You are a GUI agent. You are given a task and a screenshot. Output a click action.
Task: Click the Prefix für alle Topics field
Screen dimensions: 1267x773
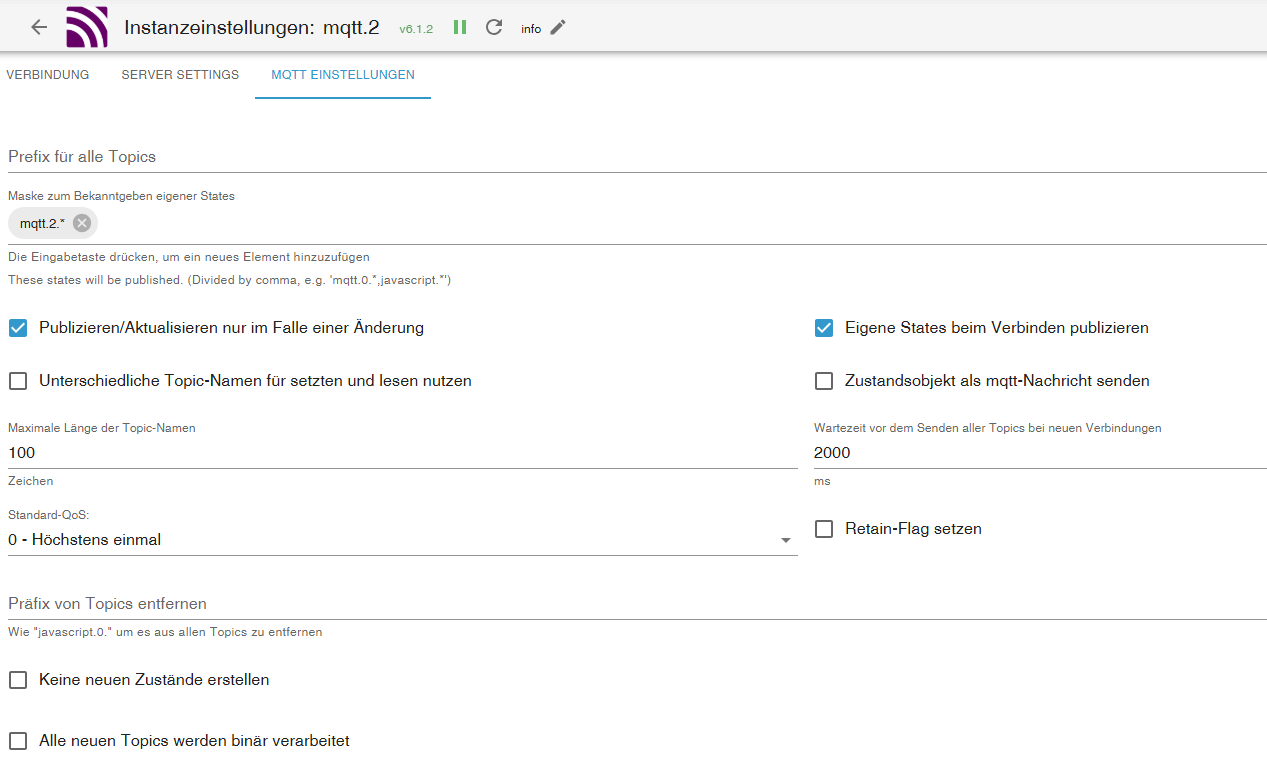(637, 157)
